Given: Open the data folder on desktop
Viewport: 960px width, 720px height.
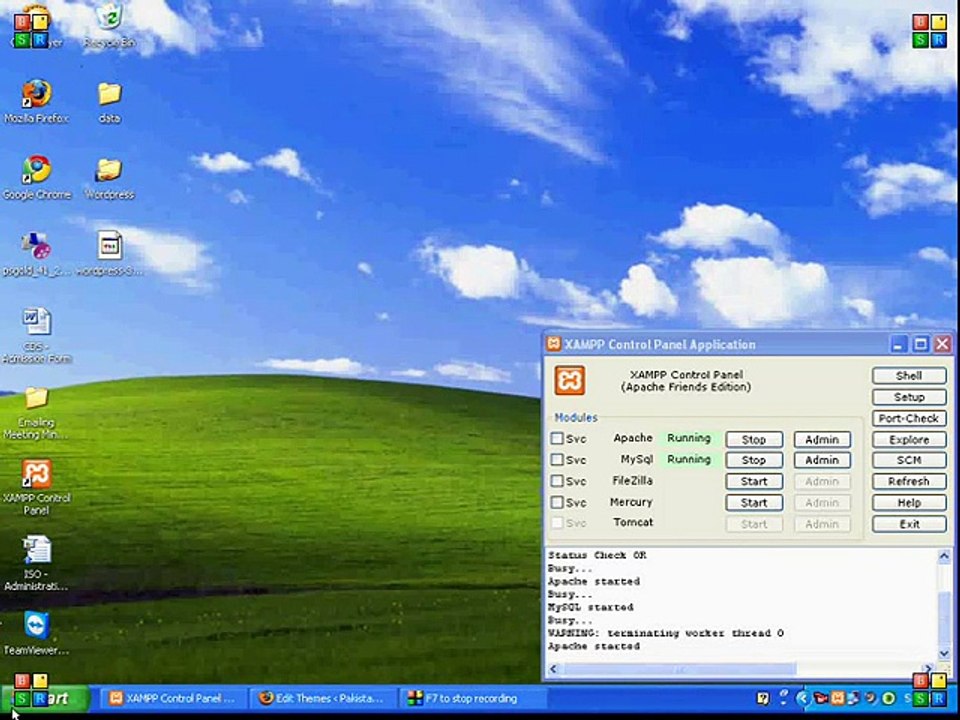Looking at the screenshot, I should point(110,102).
